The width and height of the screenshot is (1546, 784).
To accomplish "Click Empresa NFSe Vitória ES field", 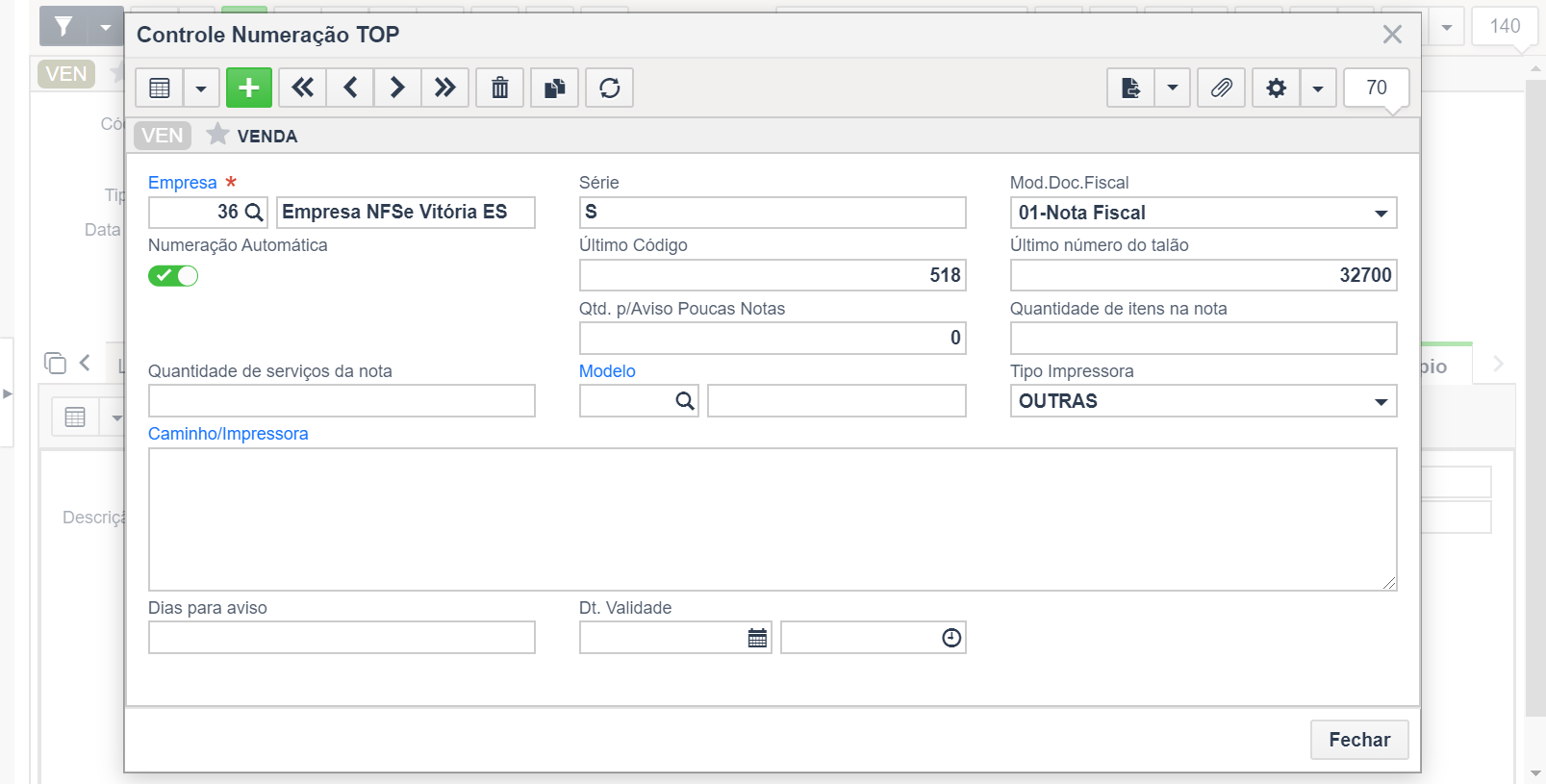I will tap(406, 213).
